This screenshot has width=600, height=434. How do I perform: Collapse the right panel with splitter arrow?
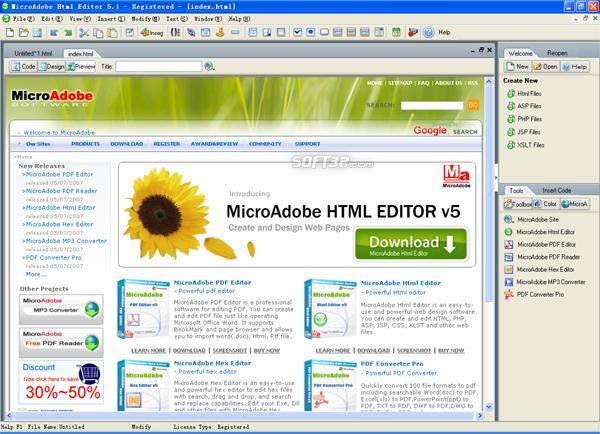point(496,178)
